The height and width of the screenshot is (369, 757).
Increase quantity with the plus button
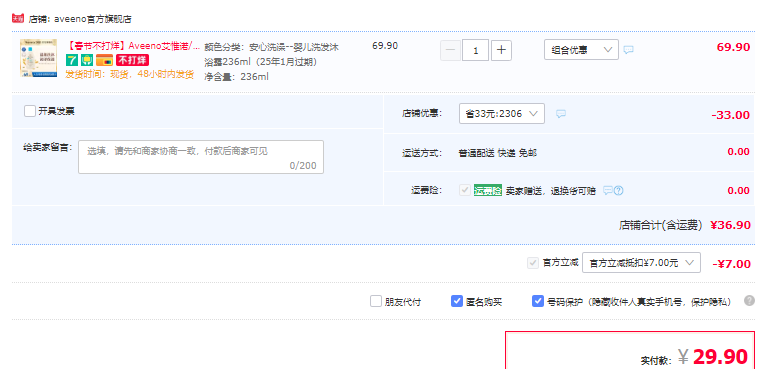tap(501, 50)
